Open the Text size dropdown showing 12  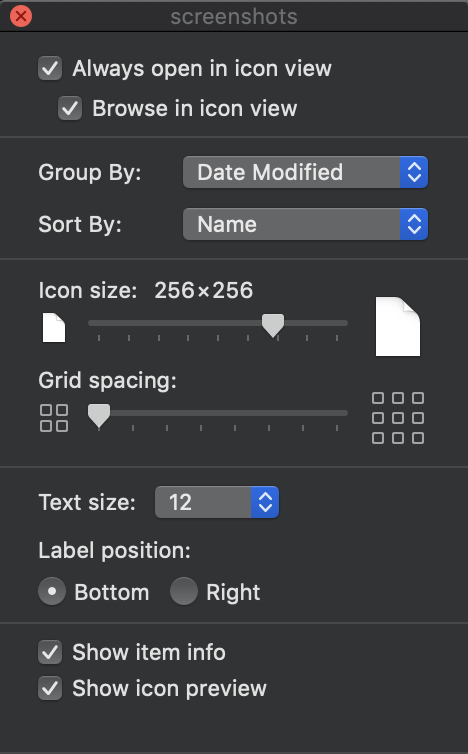point(217,502)
